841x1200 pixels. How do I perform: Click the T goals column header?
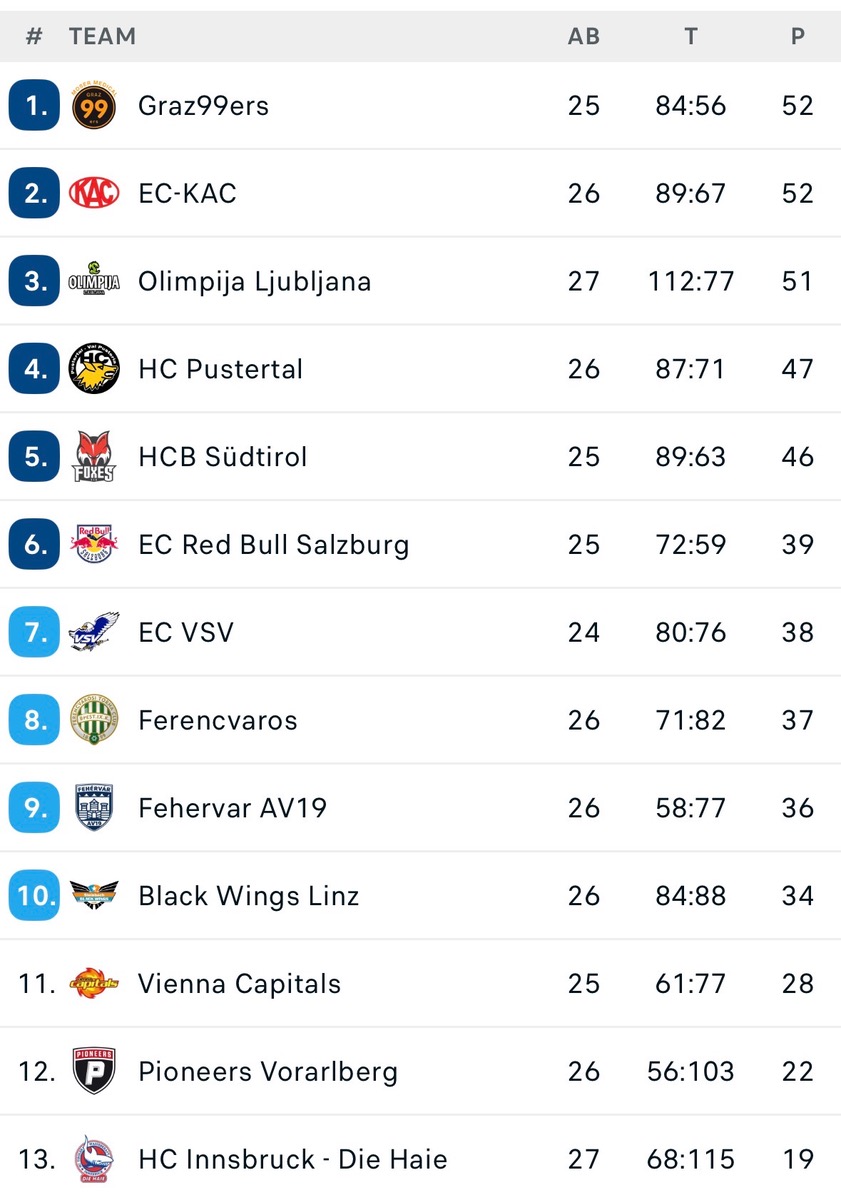pos(690,37)
